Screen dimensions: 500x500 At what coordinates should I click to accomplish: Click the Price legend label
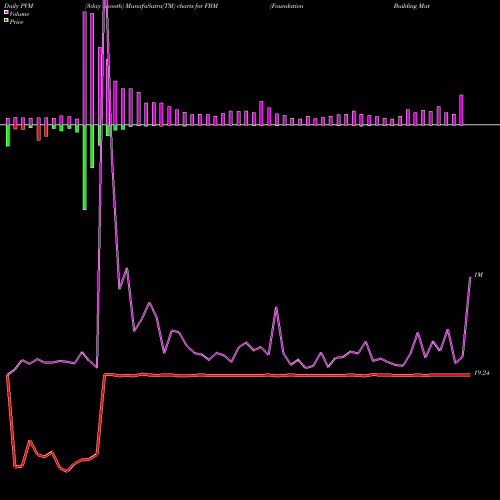[16, 22]
